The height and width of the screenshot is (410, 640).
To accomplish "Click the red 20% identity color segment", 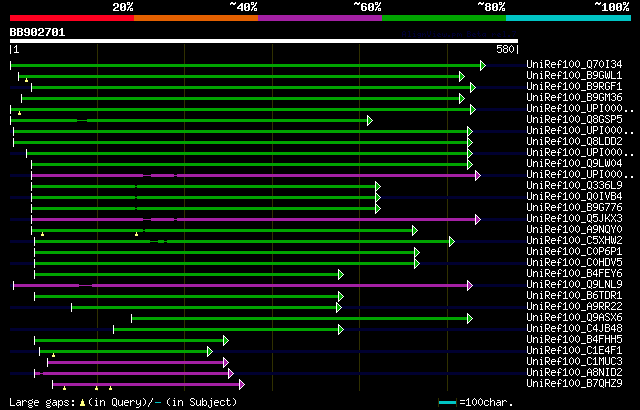I will (72, 18).
